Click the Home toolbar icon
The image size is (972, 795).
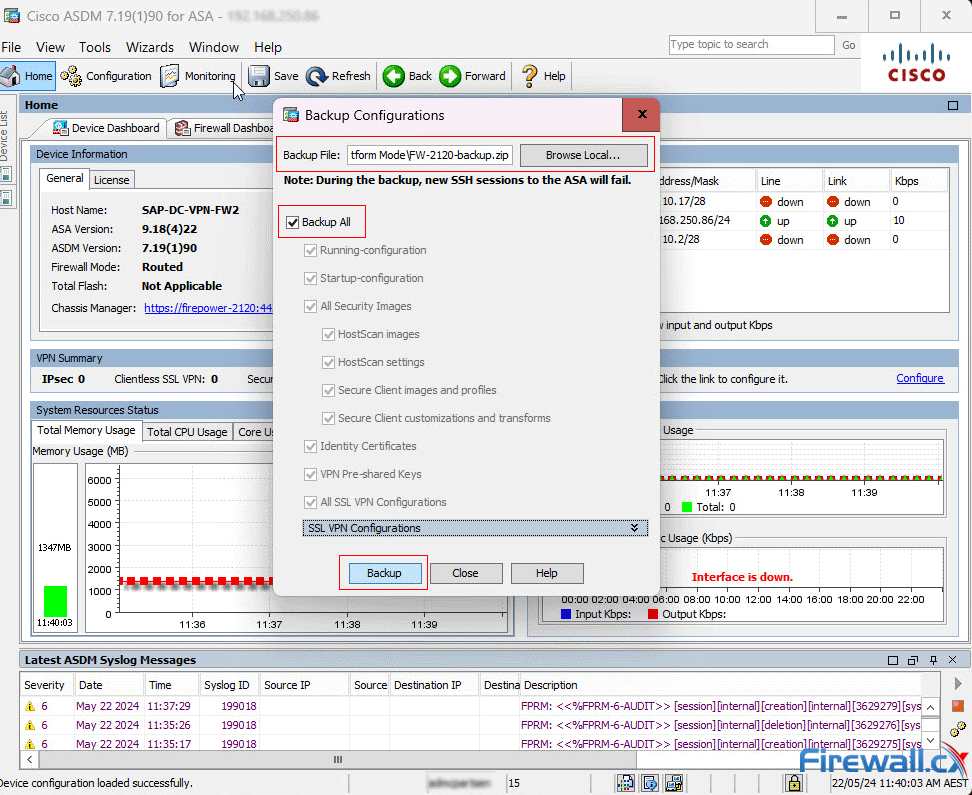pos(11,76)
